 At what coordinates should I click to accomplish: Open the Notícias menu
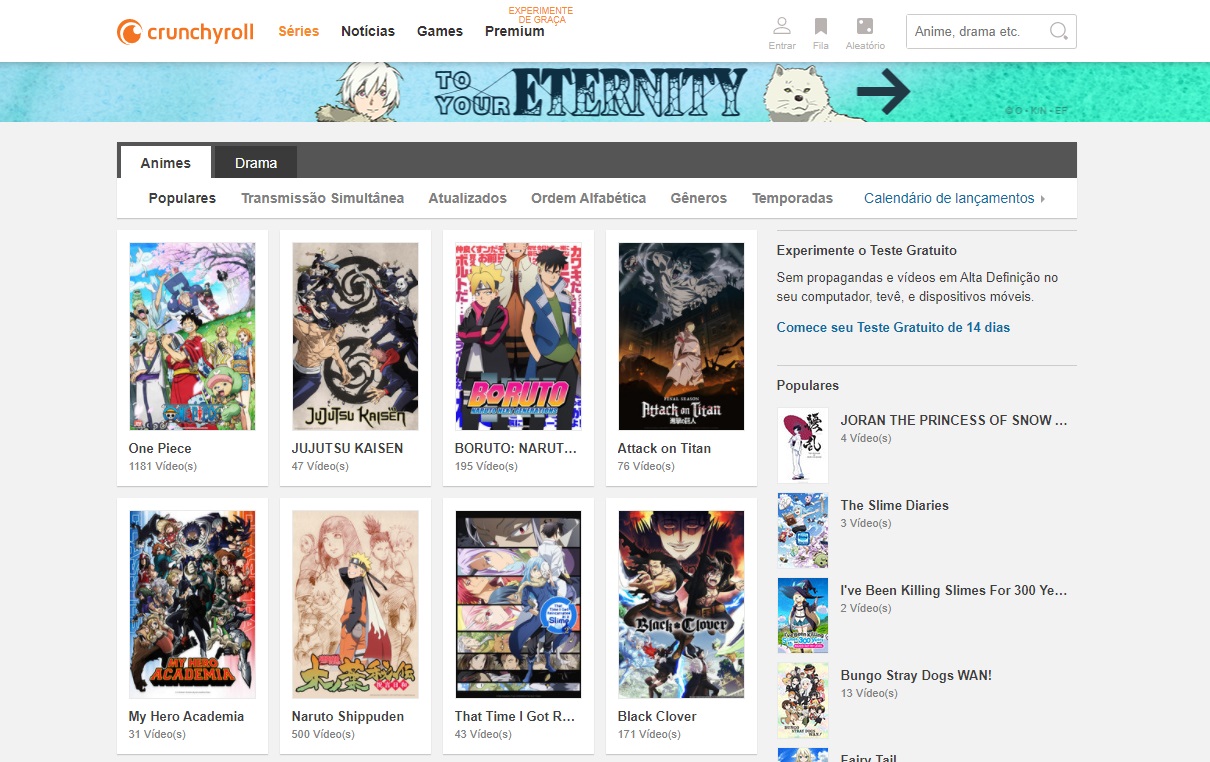click(368, 31)
